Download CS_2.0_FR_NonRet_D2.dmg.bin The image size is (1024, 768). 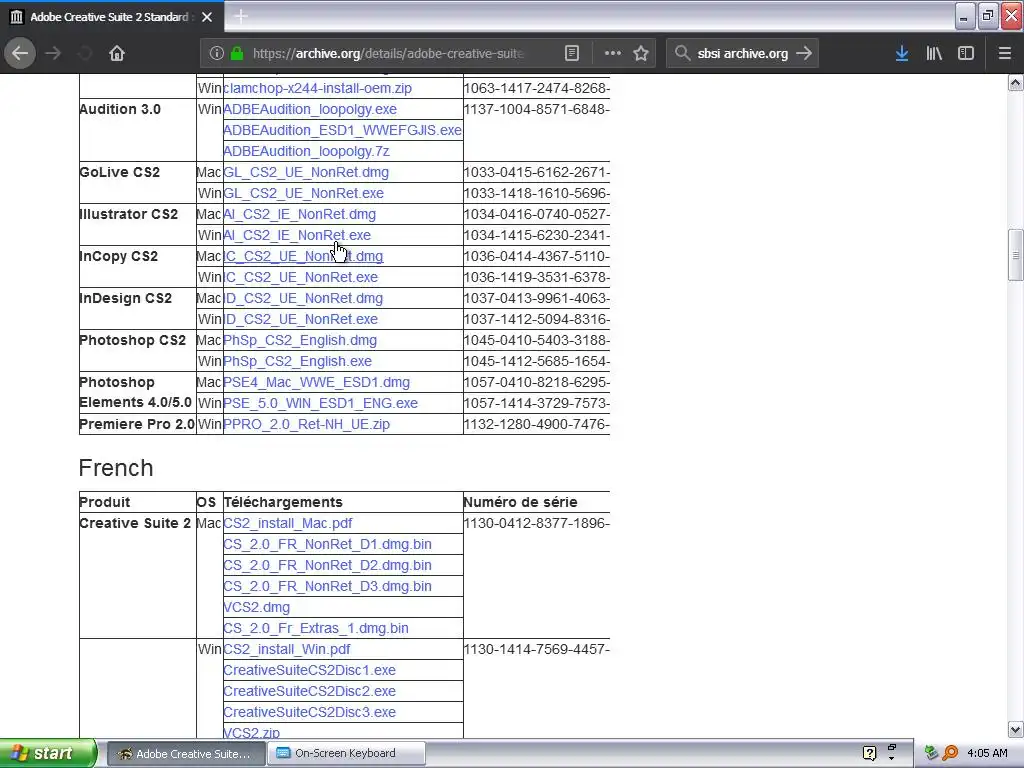(327, 565)
